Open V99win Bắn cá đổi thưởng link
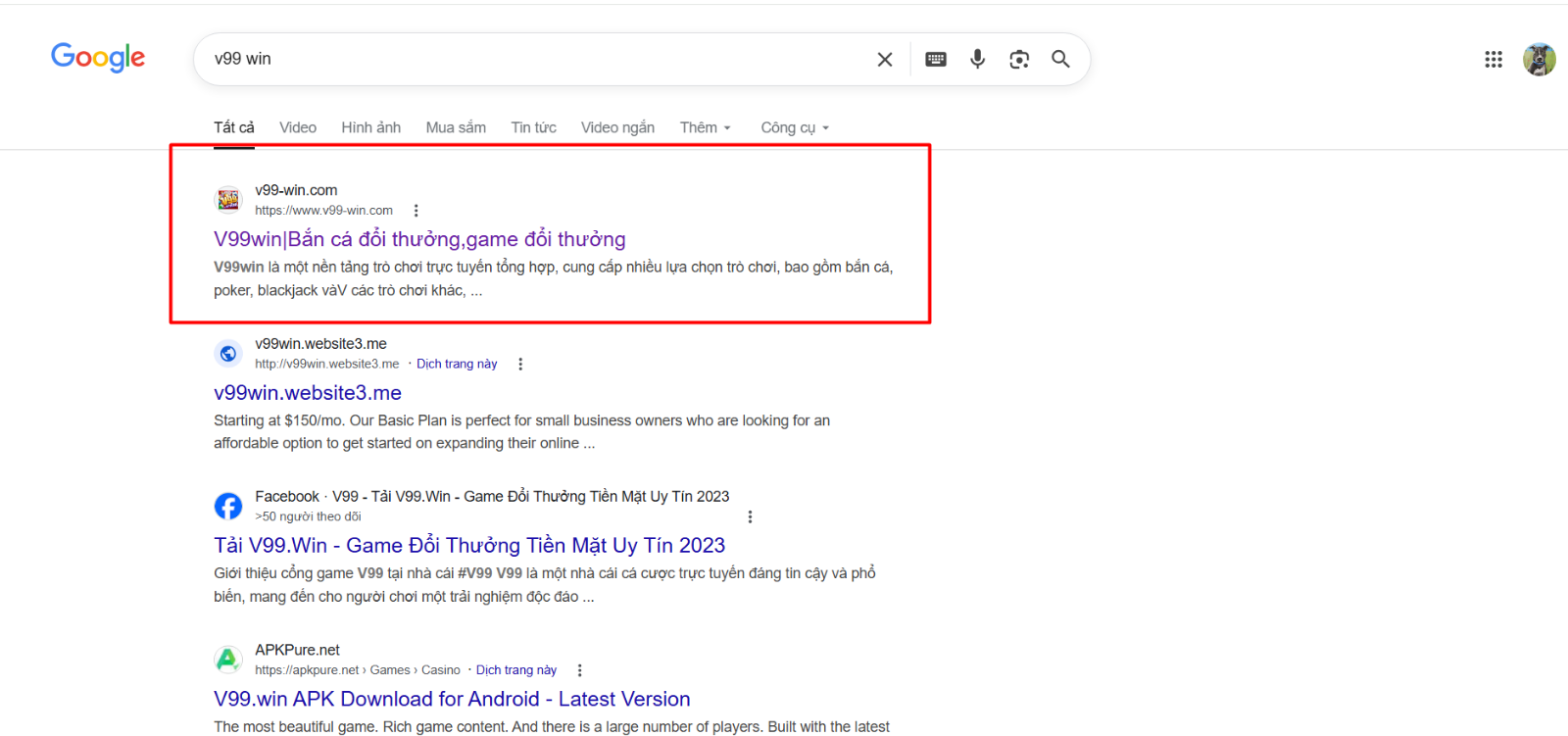 pyautogui.click(x=419, y=239)
